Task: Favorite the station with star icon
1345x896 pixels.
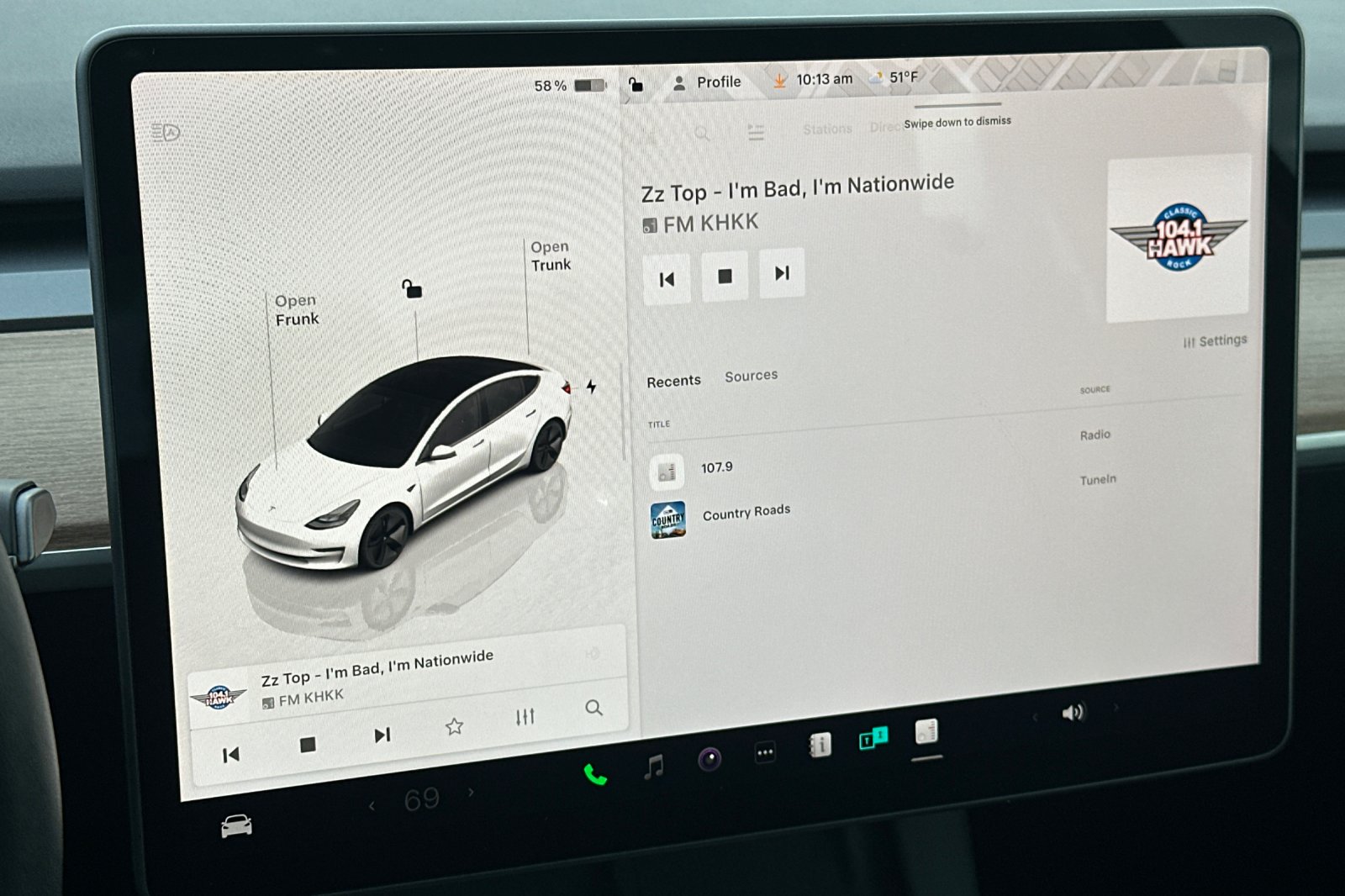Action: click(454, 726)
